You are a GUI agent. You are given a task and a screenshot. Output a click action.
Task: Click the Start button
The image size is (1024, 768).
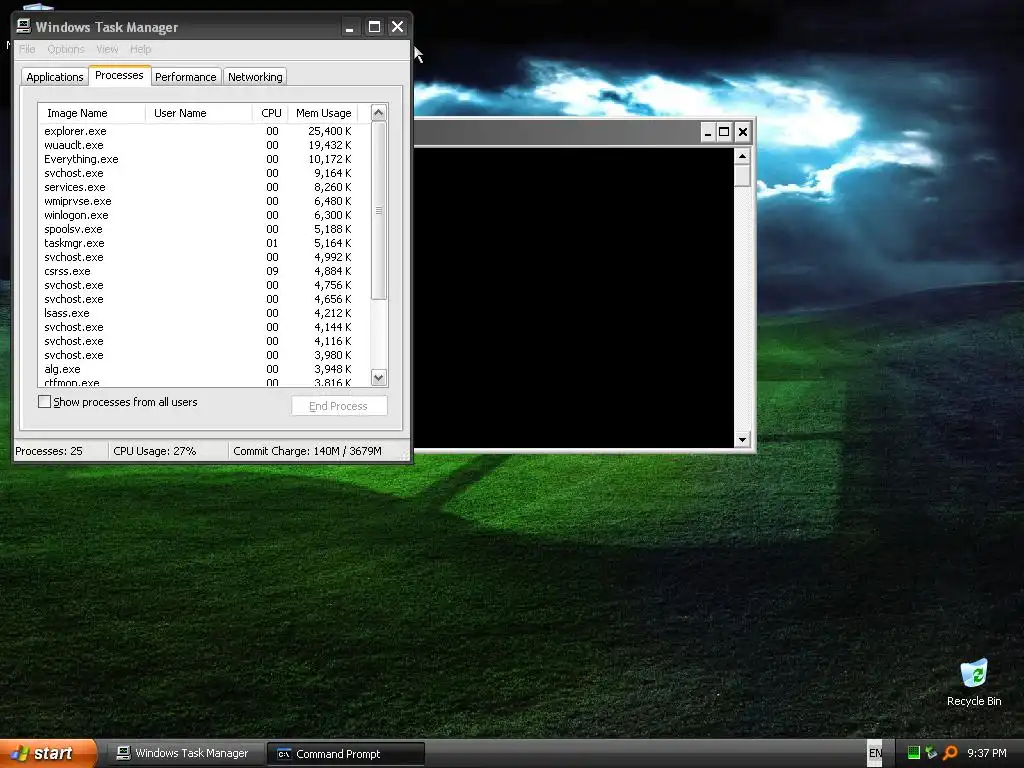(x=48, y=753)
